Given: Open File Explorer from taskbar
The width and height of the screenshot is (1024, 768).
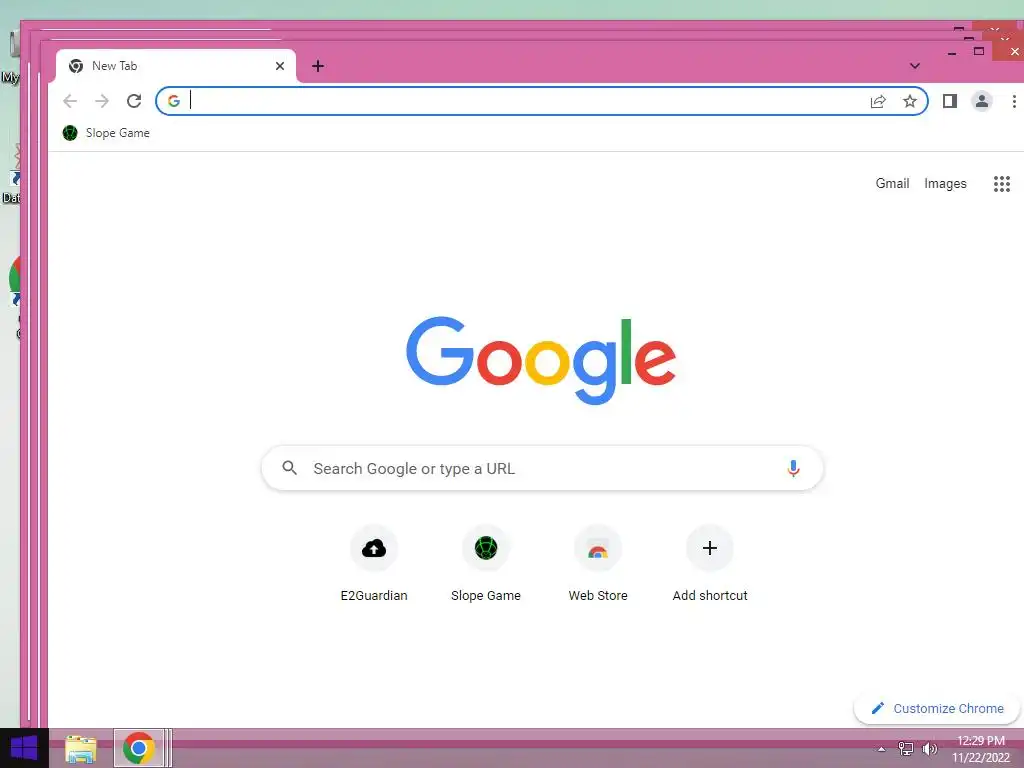Looking at the screenshot, I should 81,748.
